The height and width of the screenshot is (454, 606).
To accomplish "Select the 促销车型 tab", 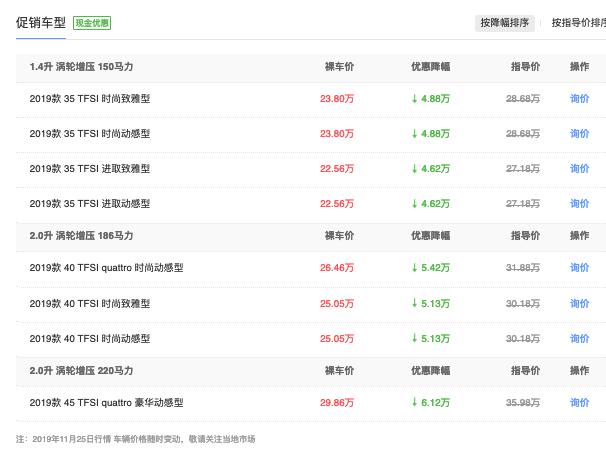I will (41, 23).
